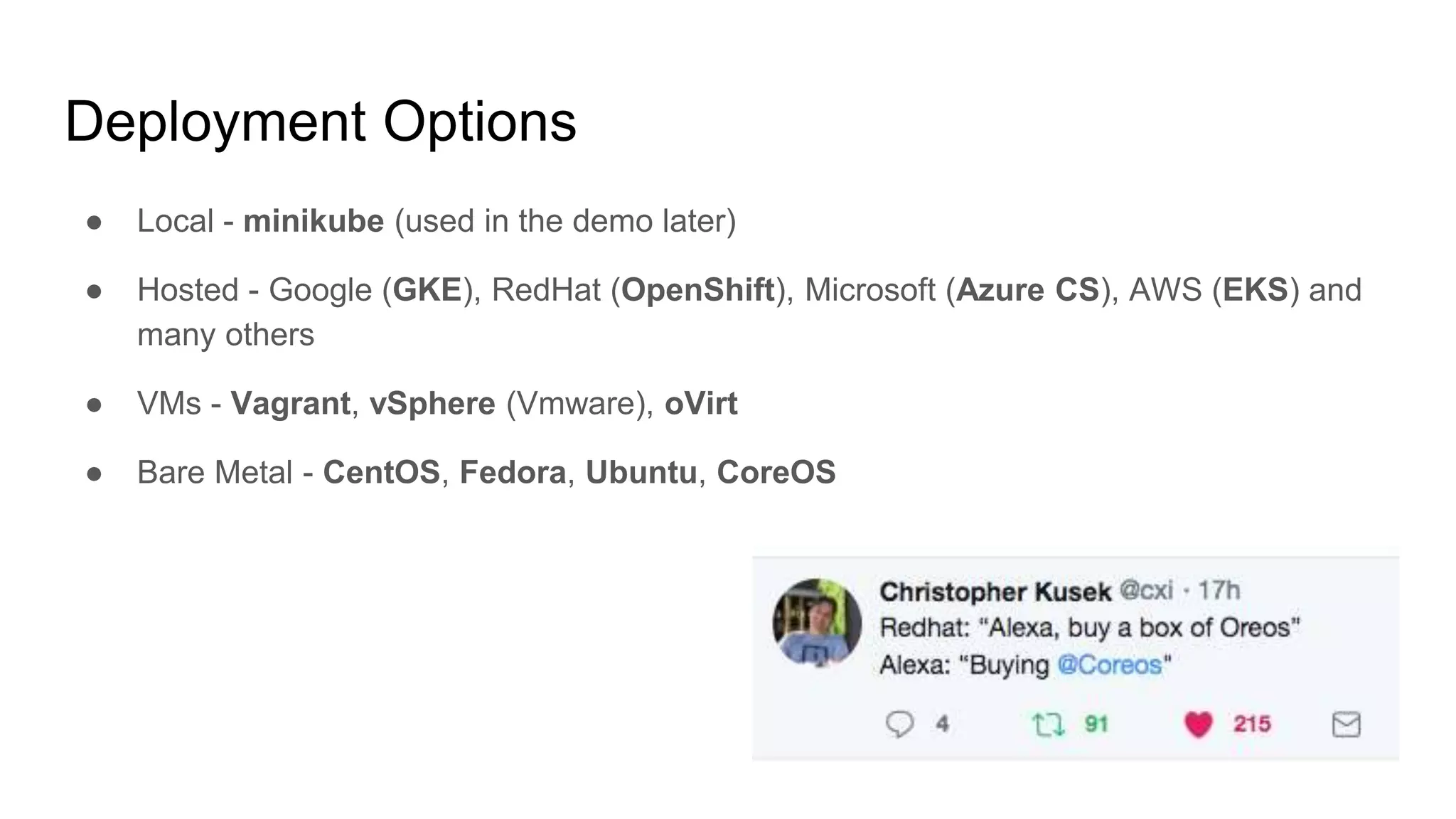Like the tweet with heart icon
The height and width of the screenshot is (819, 1456).
1198,724
